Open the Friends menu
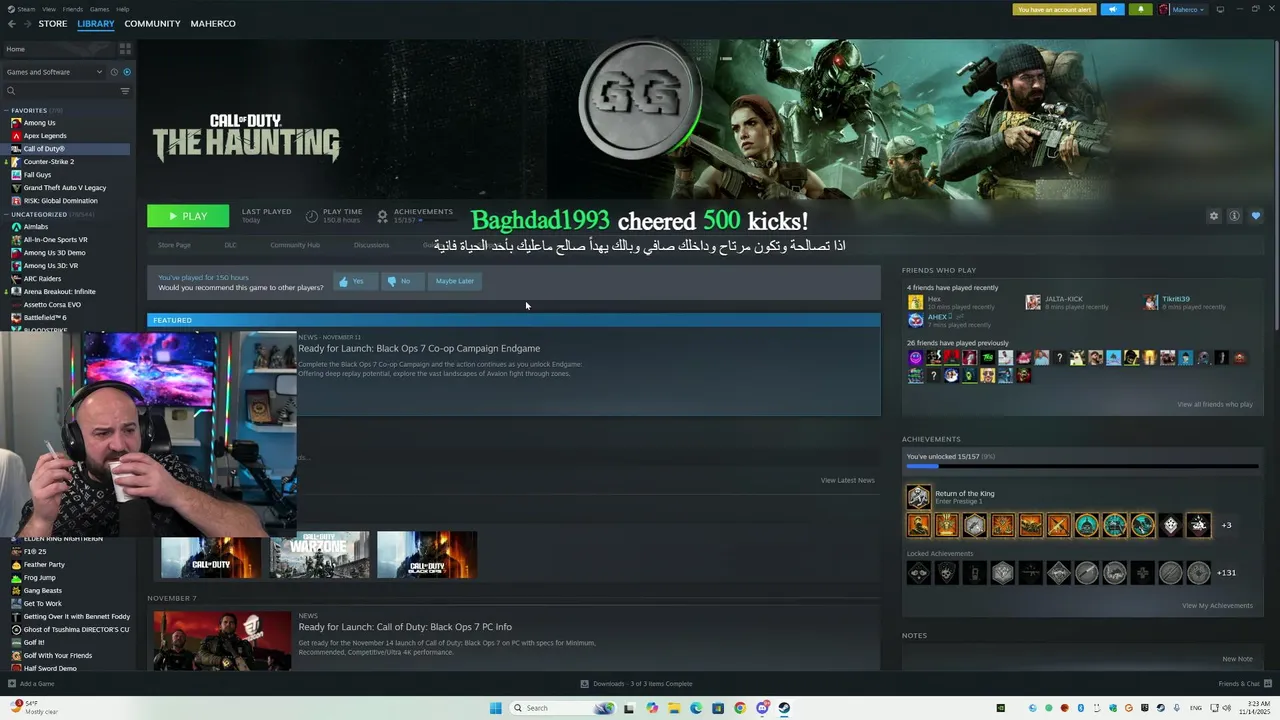 pyautogui.click(x=73, y=9)
